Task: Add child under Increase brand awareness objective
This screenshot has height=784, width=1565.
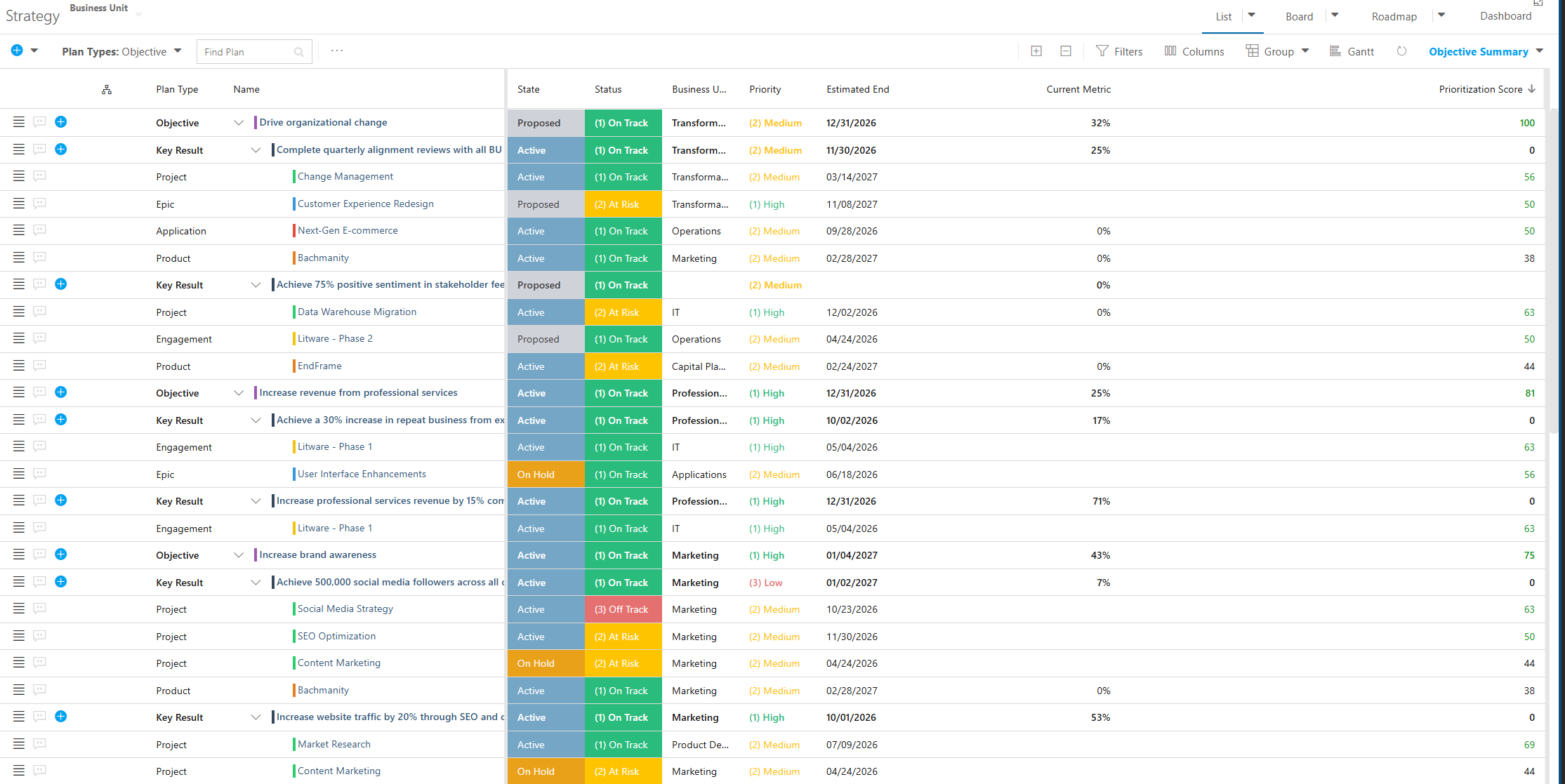Action: coord(61,554)
